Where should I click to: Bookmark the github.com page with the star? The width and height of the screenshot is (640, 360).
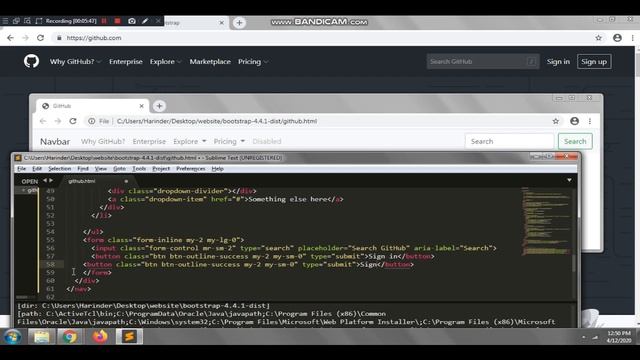598,38
